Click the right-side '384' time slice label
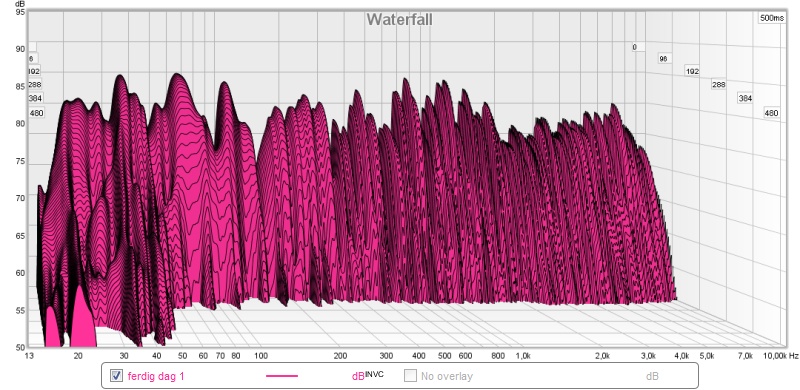This screenshot has height=390, width=800. (745, 98)
